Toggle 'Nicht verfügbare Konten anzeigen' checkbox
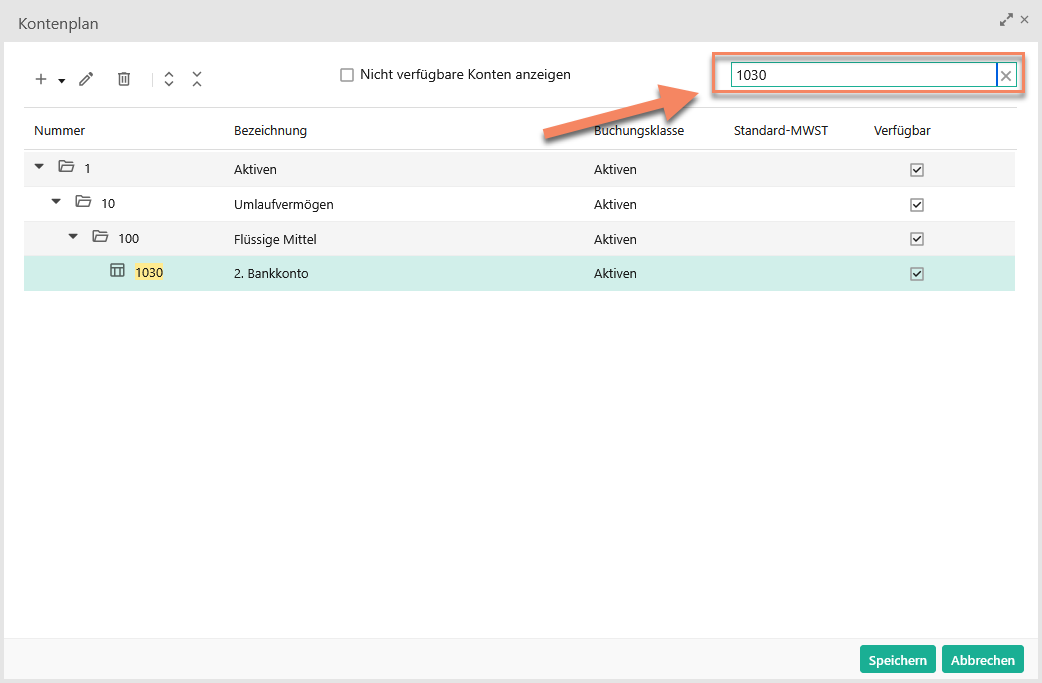Viewport: 1042px width, 683px height. point(347,74)
